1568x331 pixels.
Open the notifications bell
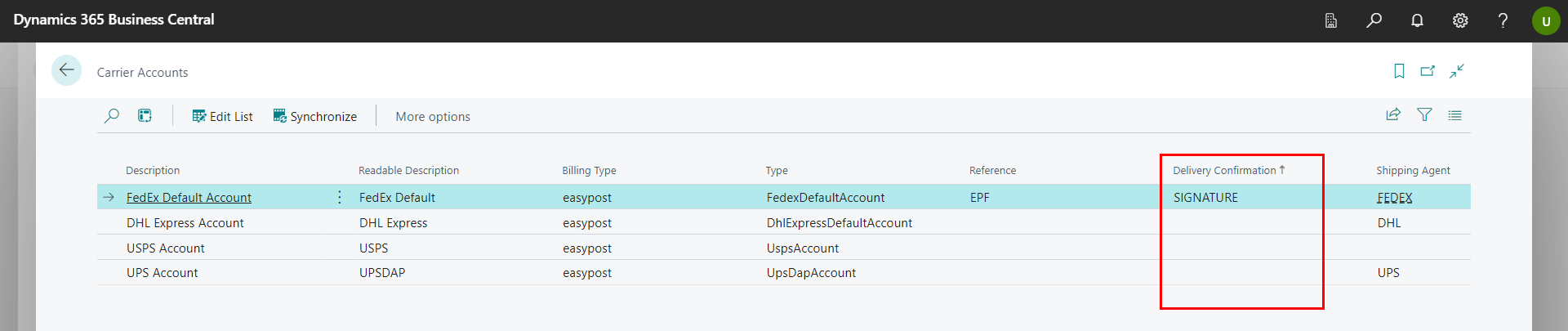tap(1417, 20)
